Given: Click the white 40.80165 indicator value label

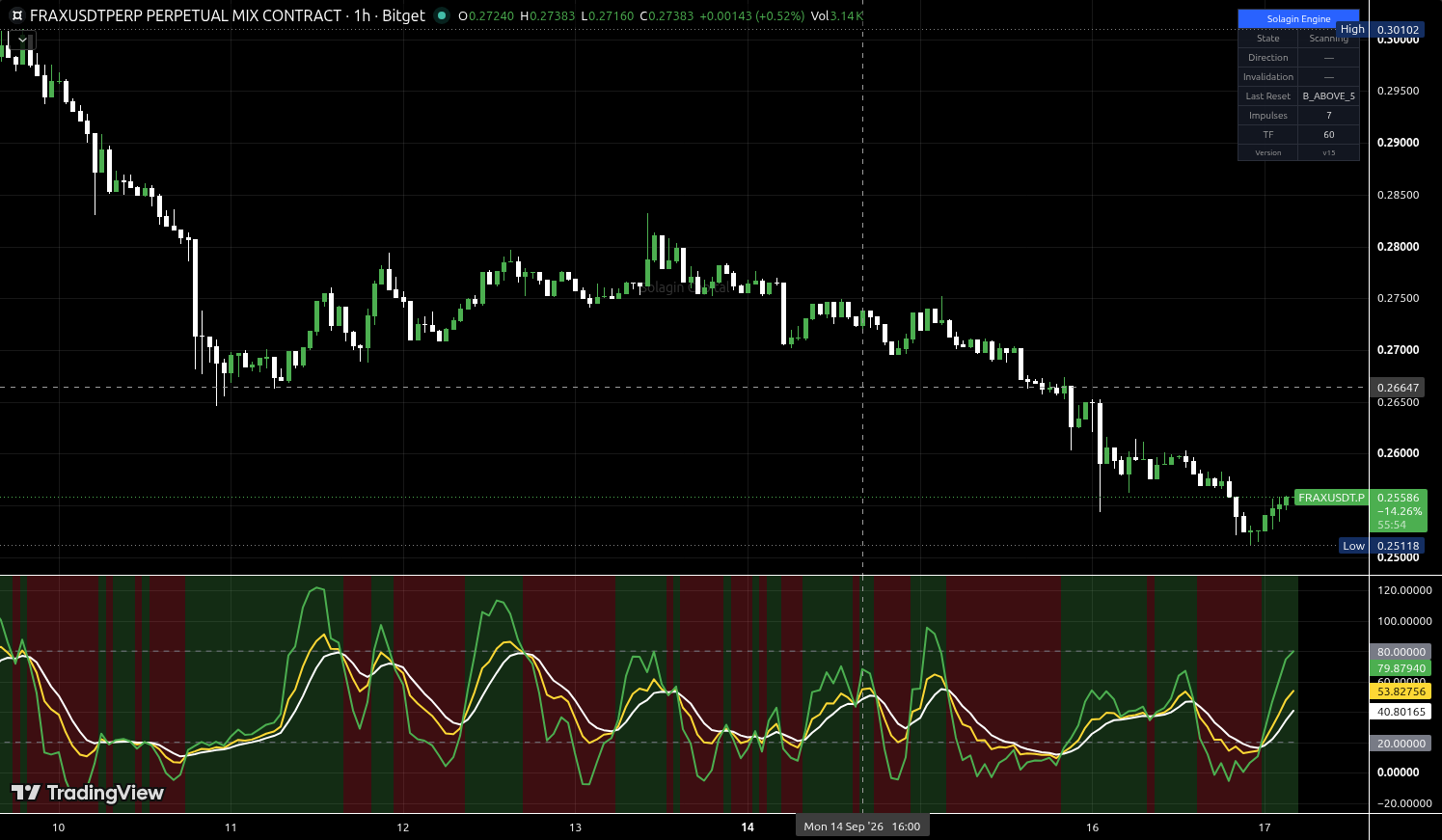Looking at the screenshot, I should pos(1401,712).
